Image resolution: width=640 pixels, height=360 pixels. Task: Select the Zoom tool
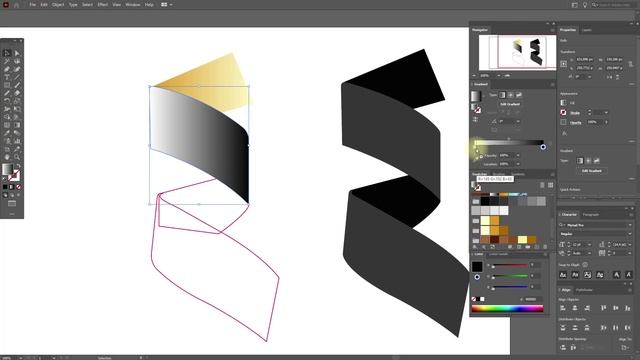coord(17,157)
